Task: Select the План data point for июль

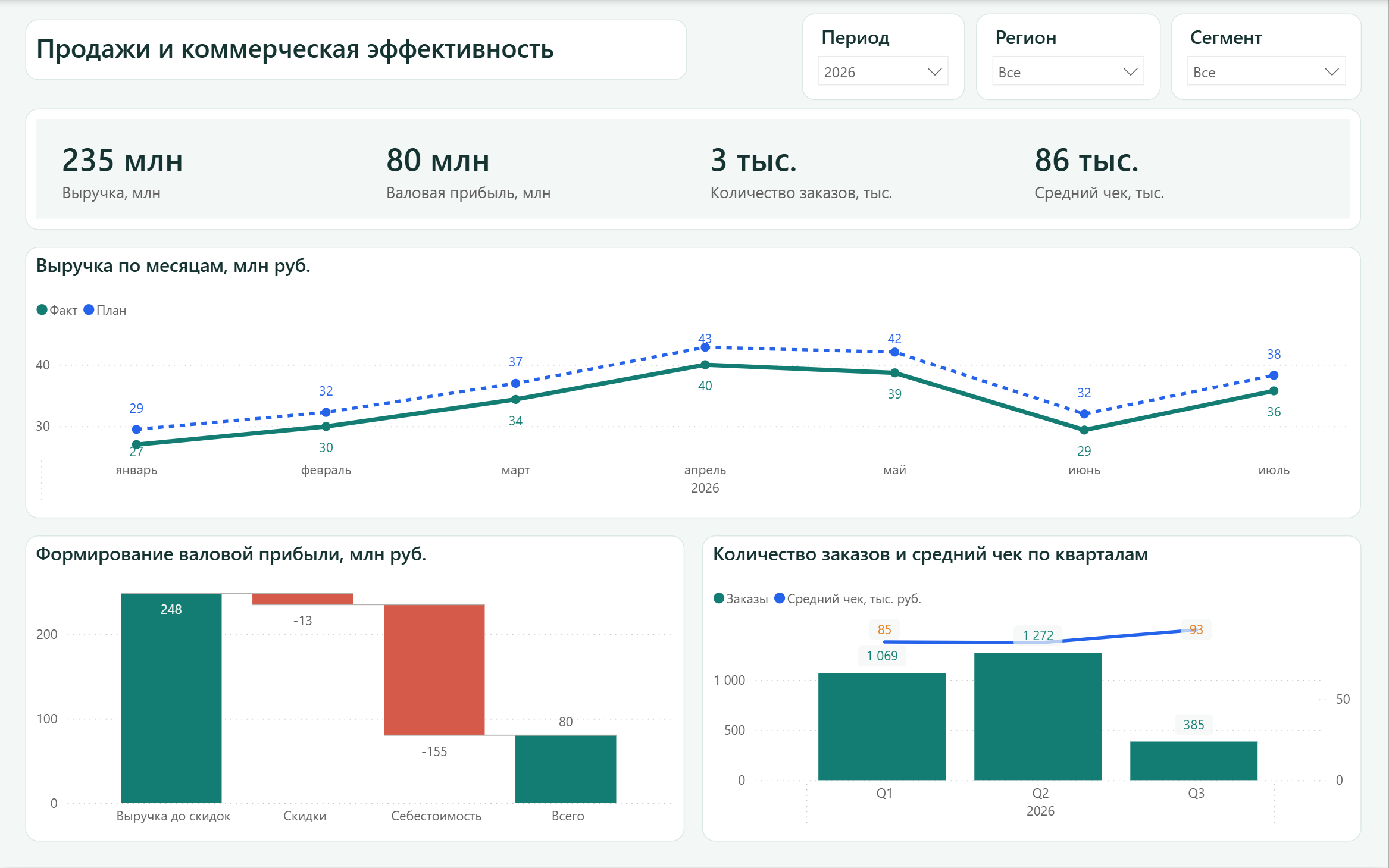Action: (1274, 375)
